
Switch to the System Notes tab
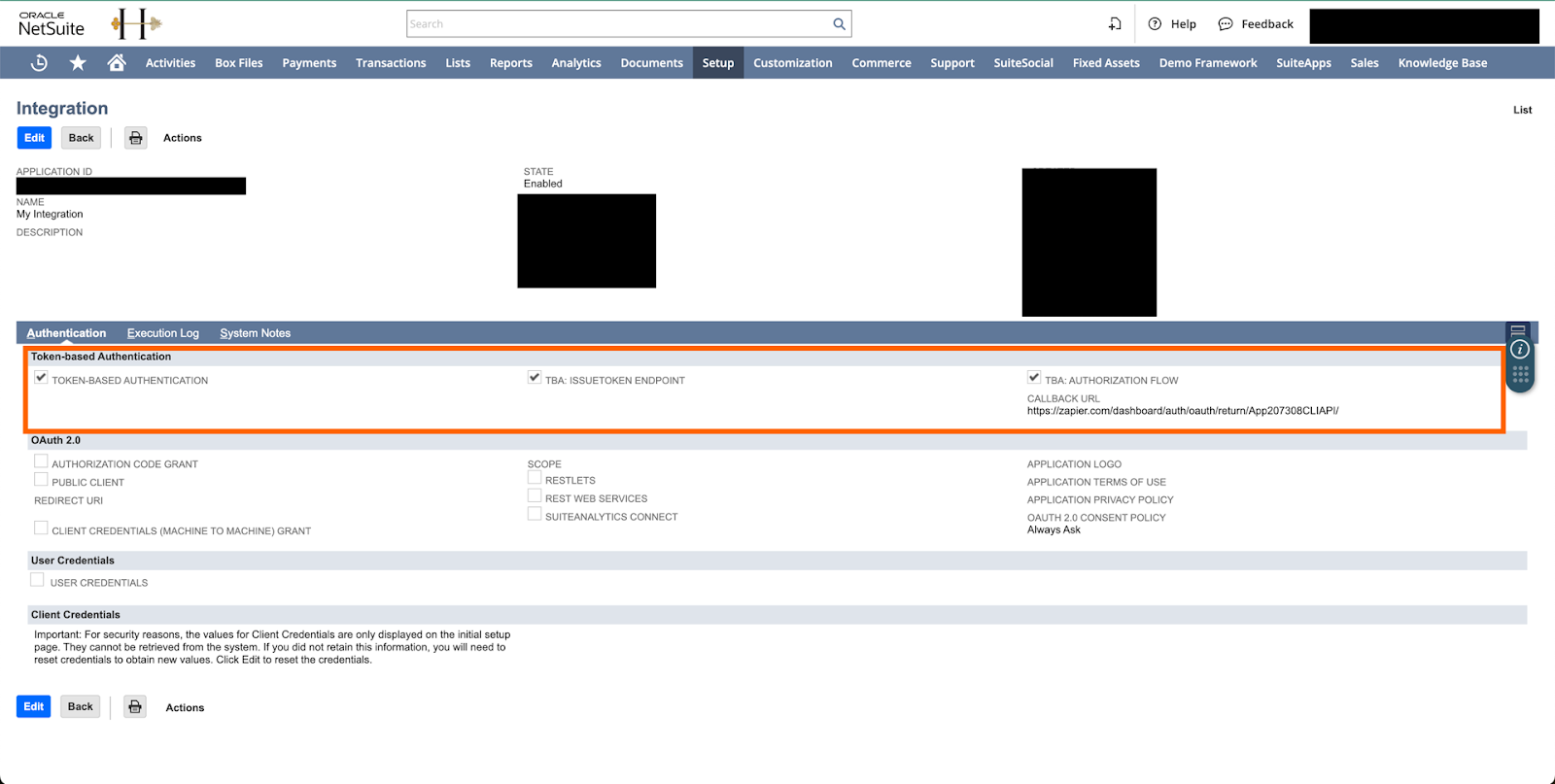256,333
